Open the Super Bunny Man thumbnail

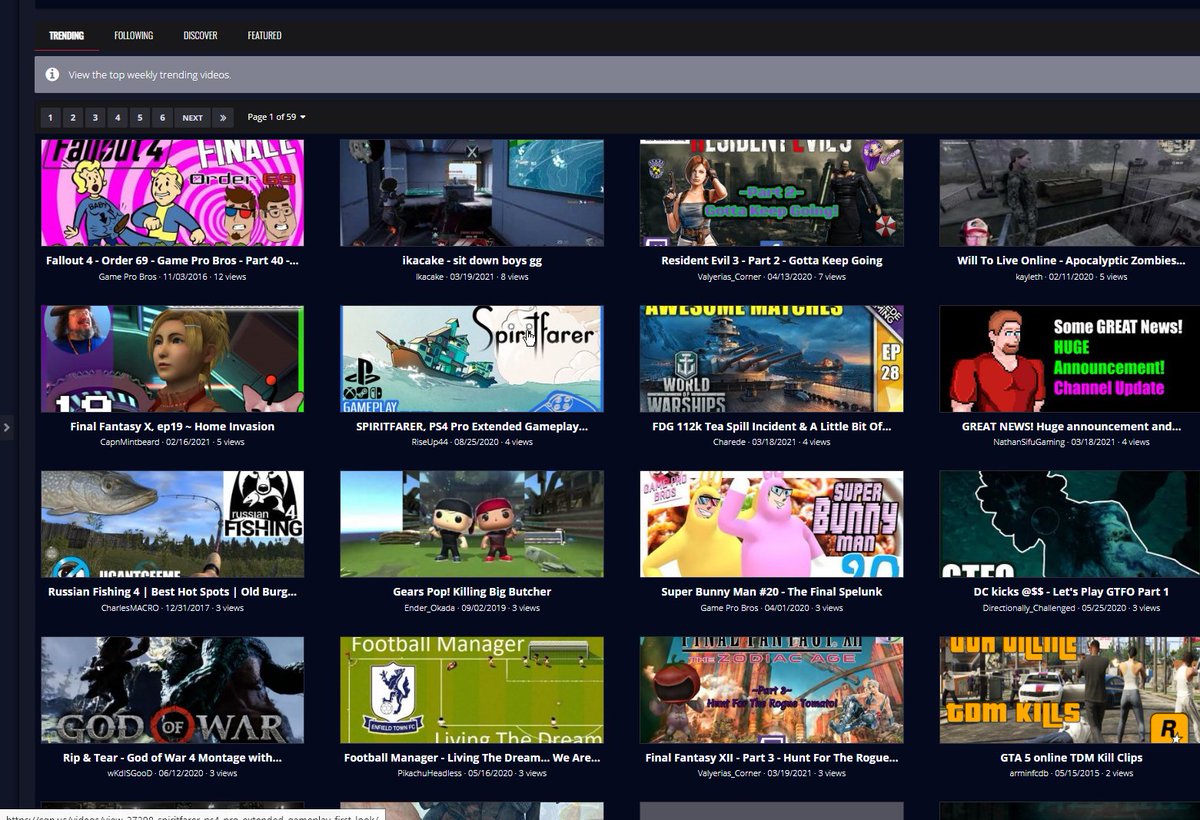(772, 524)
